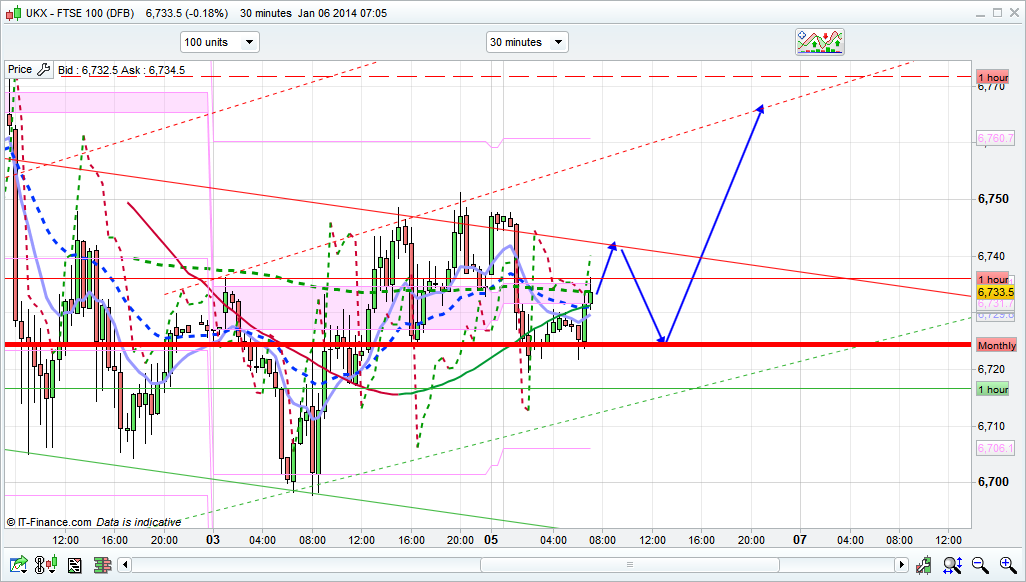Screen dimensions: 1026x582
Task: Click the candlestick icon in title bar
Action: point(12,13)
